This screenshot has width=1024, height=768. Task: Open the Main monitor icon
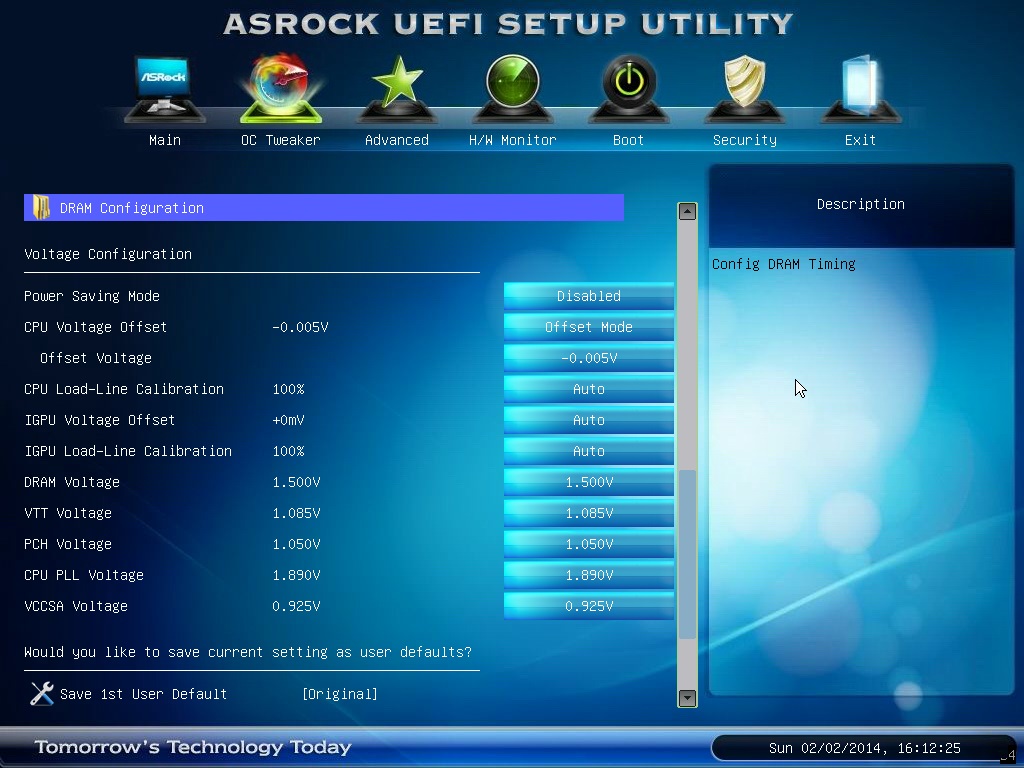coord(165,89)
